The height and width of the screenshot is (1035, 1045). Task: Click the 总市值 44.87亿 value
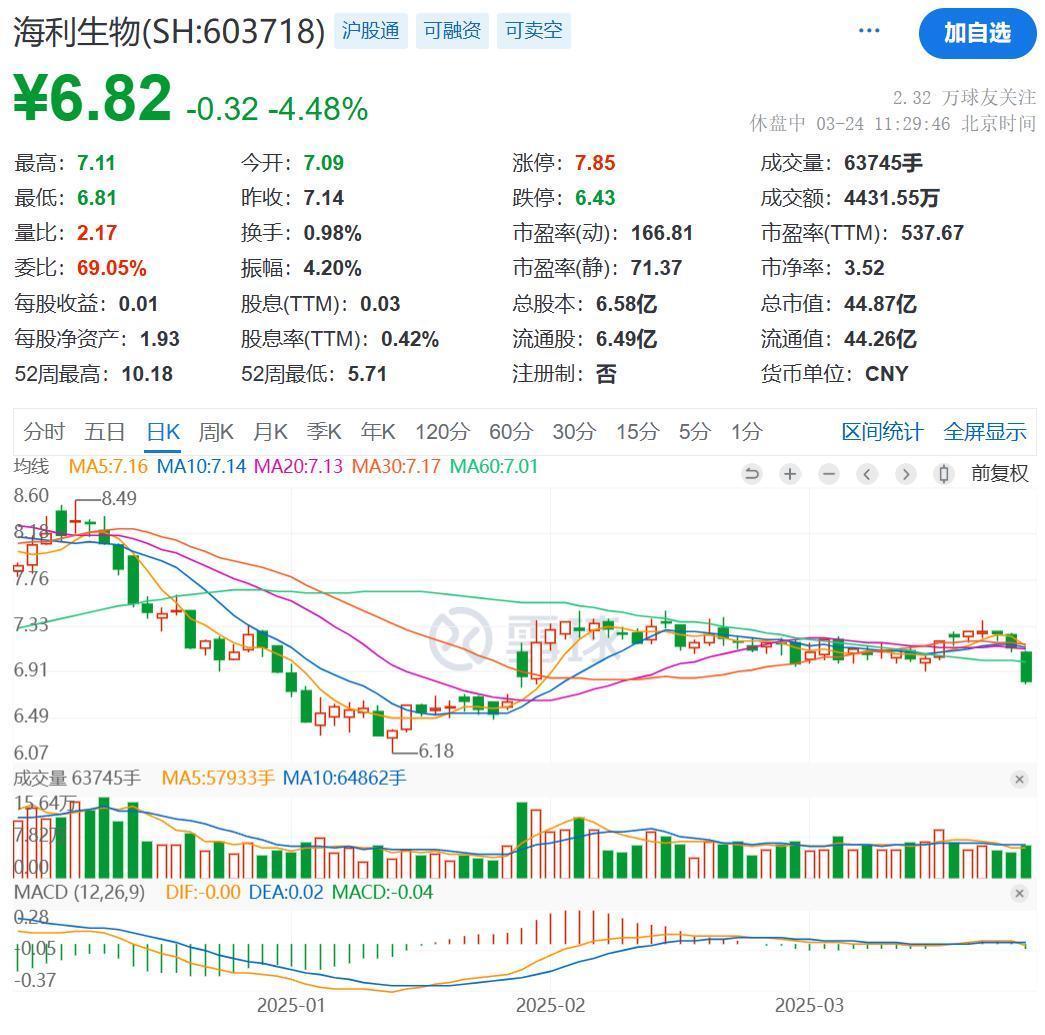[880, 304]
